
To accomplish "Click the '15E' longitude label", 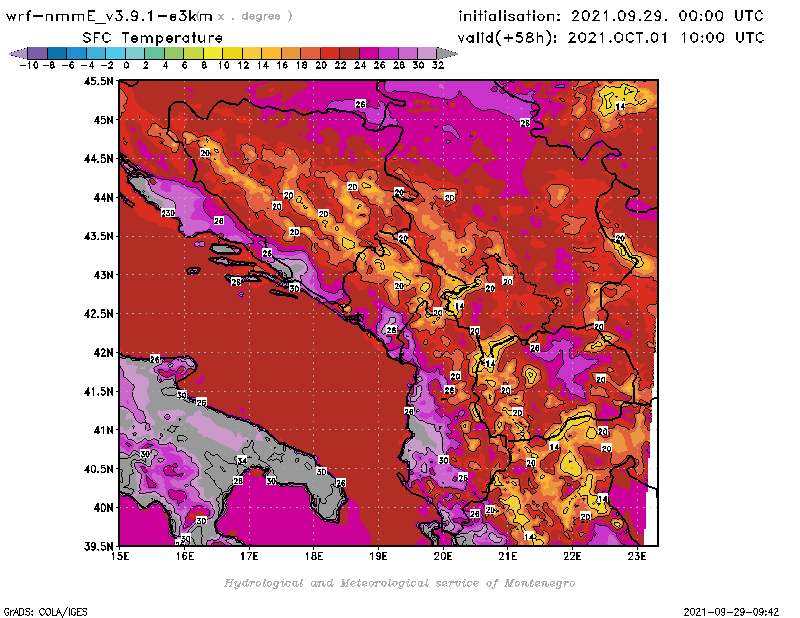I will pos(120,556).
